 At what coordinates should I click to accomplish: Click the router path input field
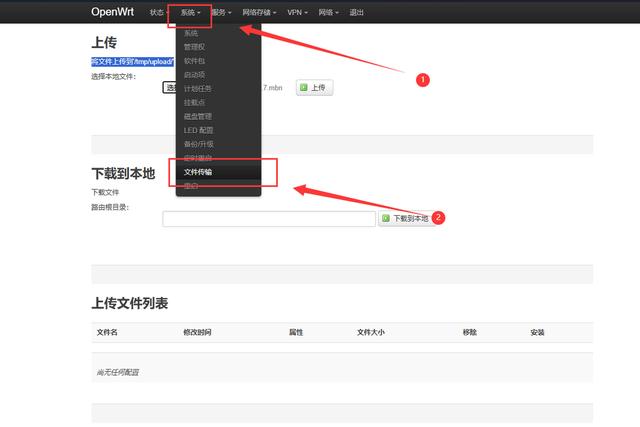tap(269, 219)
